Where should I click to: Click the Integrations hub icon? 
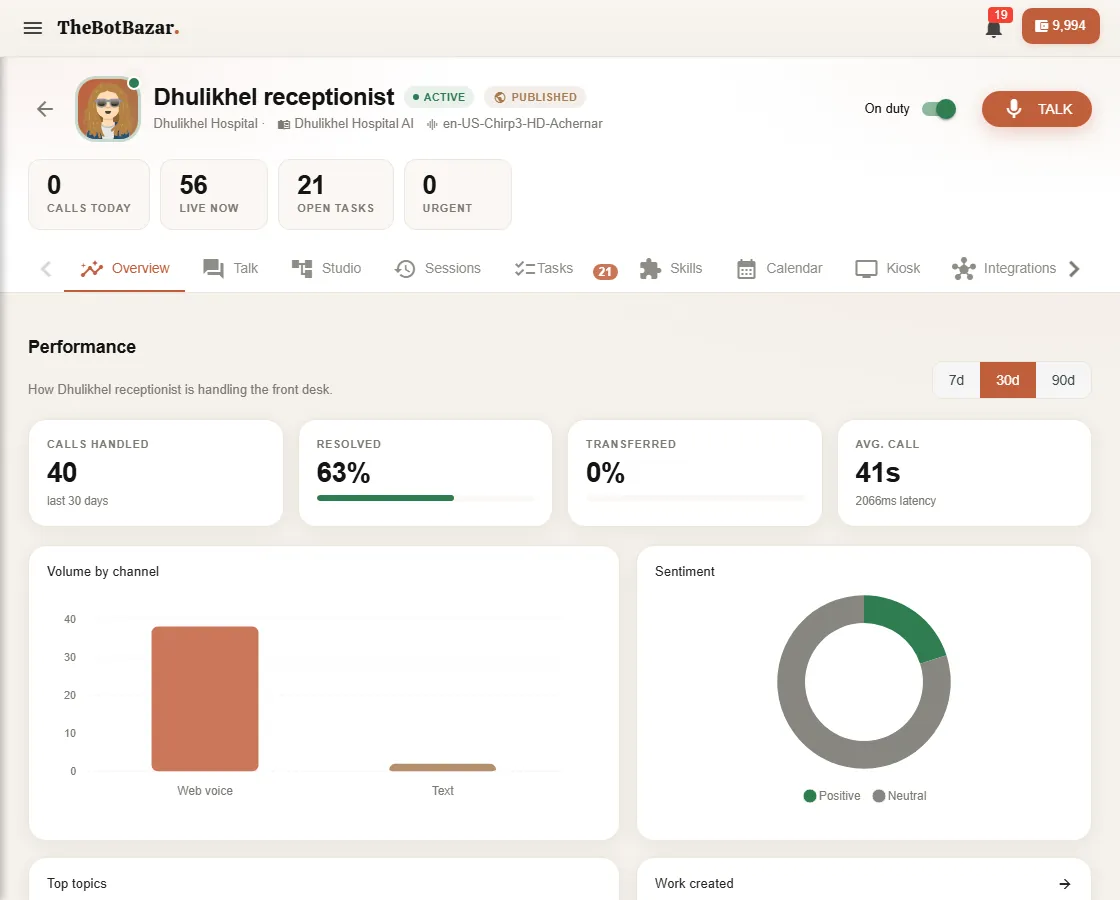[x=964, y=269]
